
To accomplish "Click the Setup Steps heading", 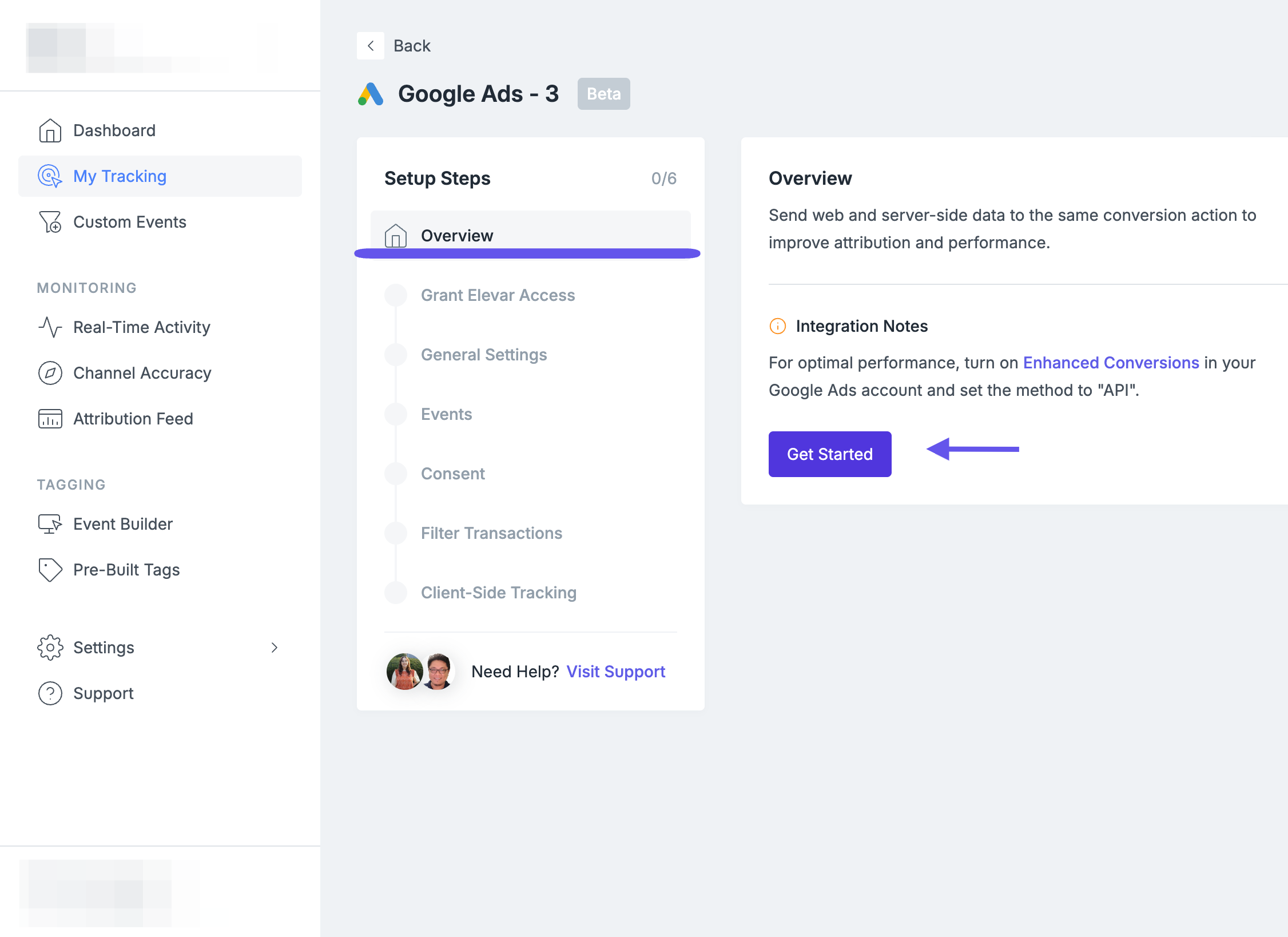I will click(438, 178).
